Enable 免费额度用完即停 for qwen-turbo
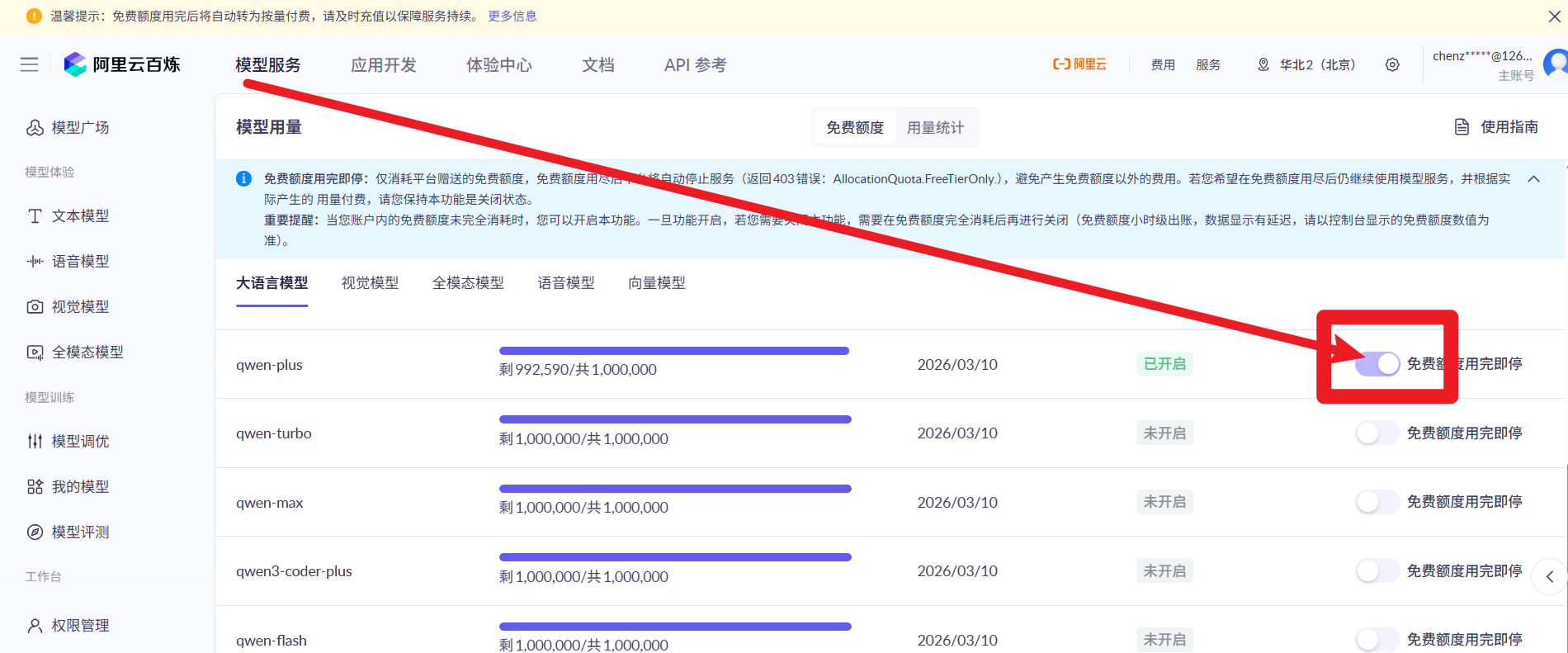1568x653 pixels. [1377, 433]
